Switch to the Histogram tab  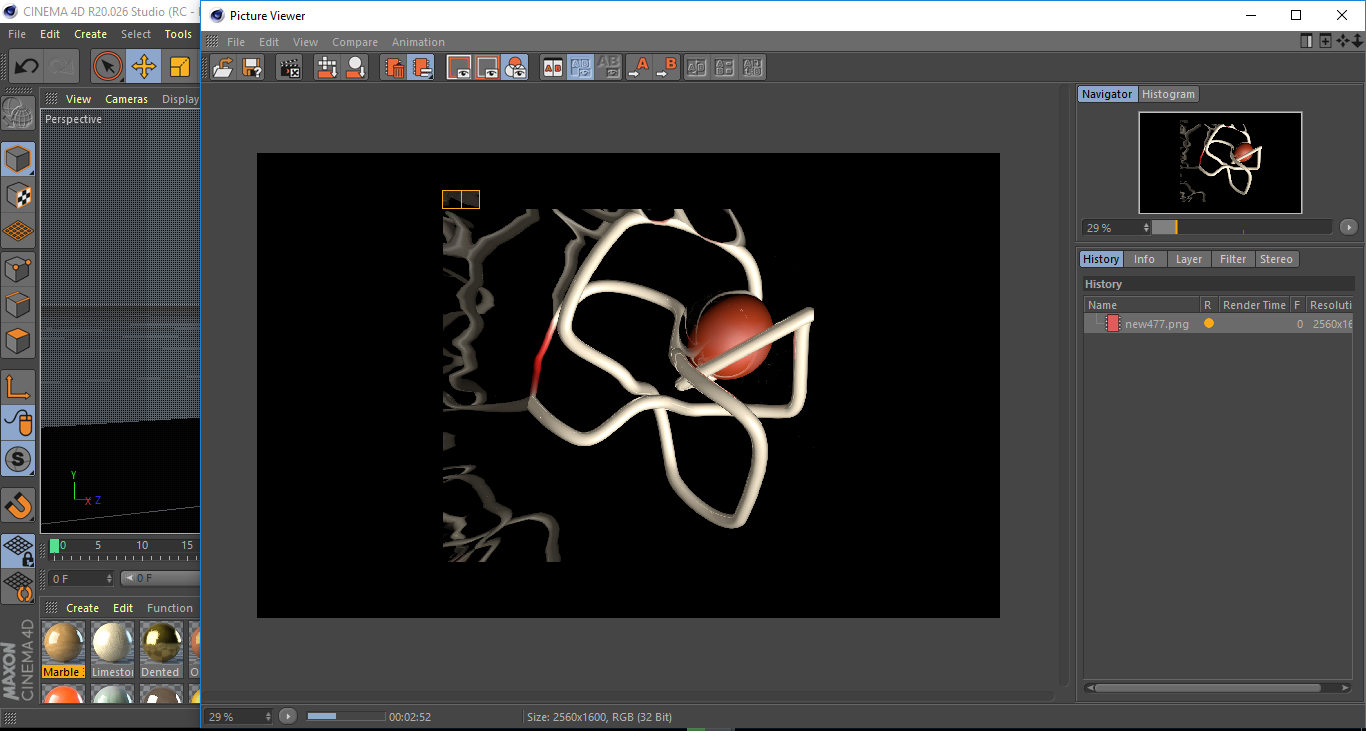(1168, 94)
